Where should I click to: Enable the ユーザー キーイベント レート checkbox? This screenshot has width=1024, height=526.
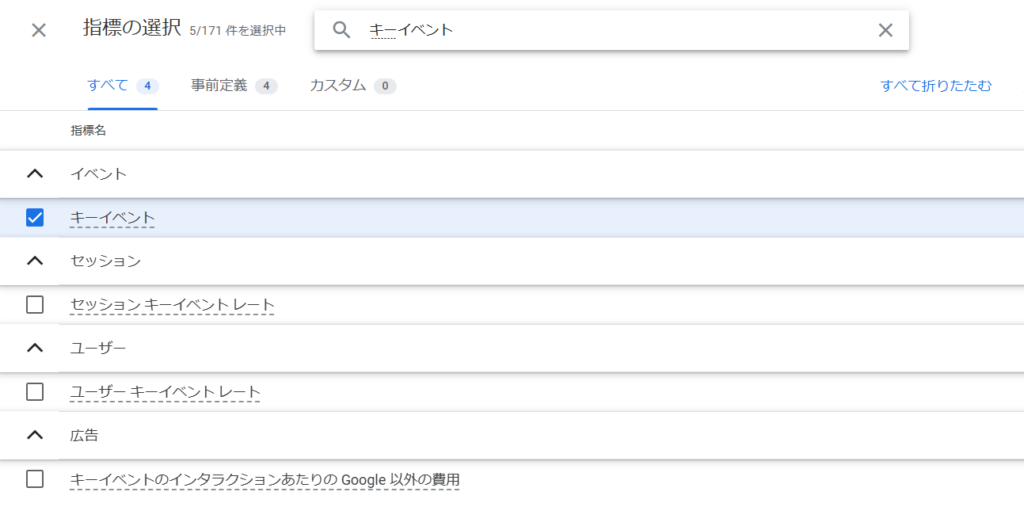35,392
